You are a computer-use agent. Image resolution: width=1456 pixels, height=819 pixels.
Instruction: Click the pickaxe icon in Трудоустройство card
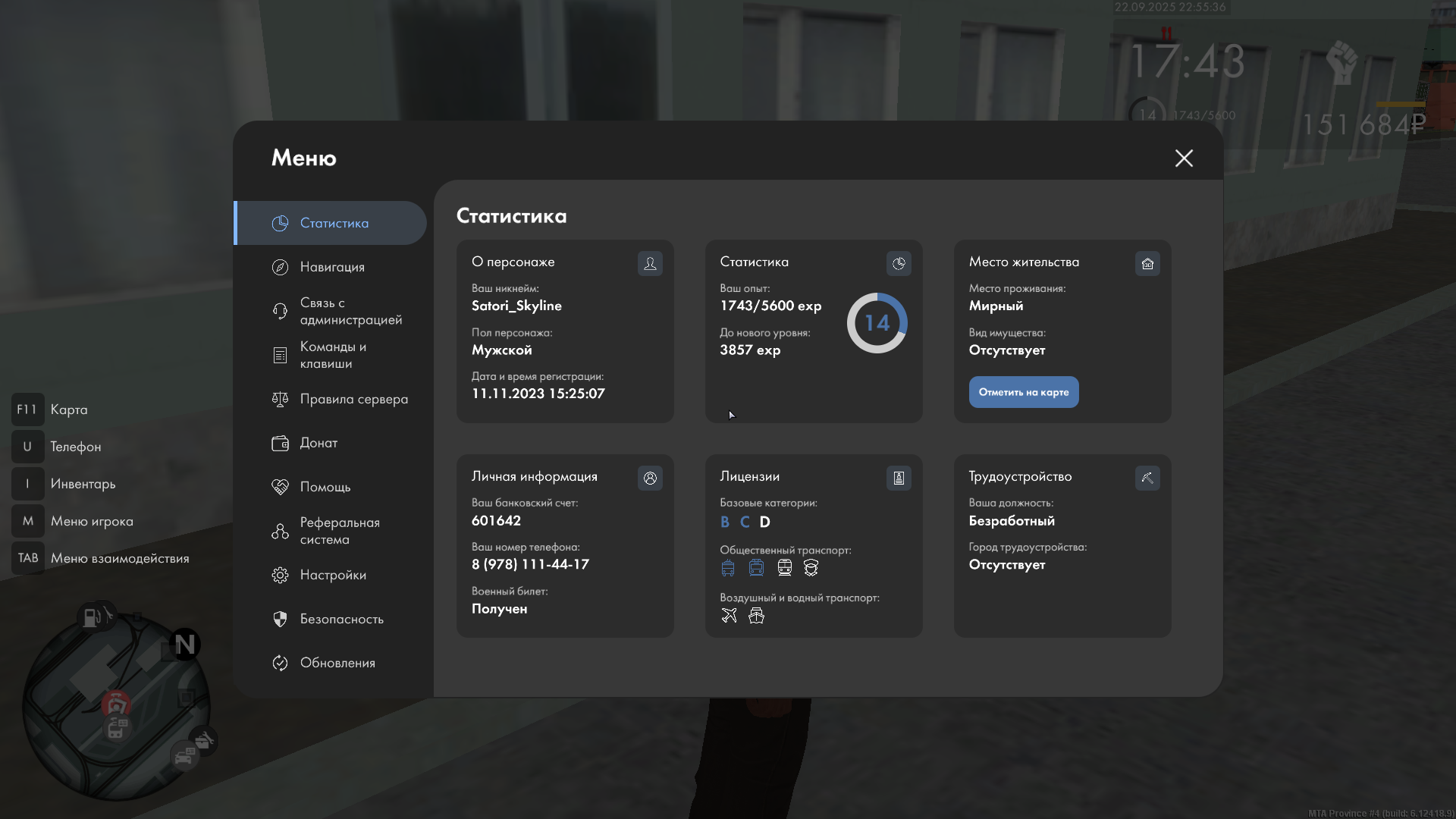(x=1147, y=478)
